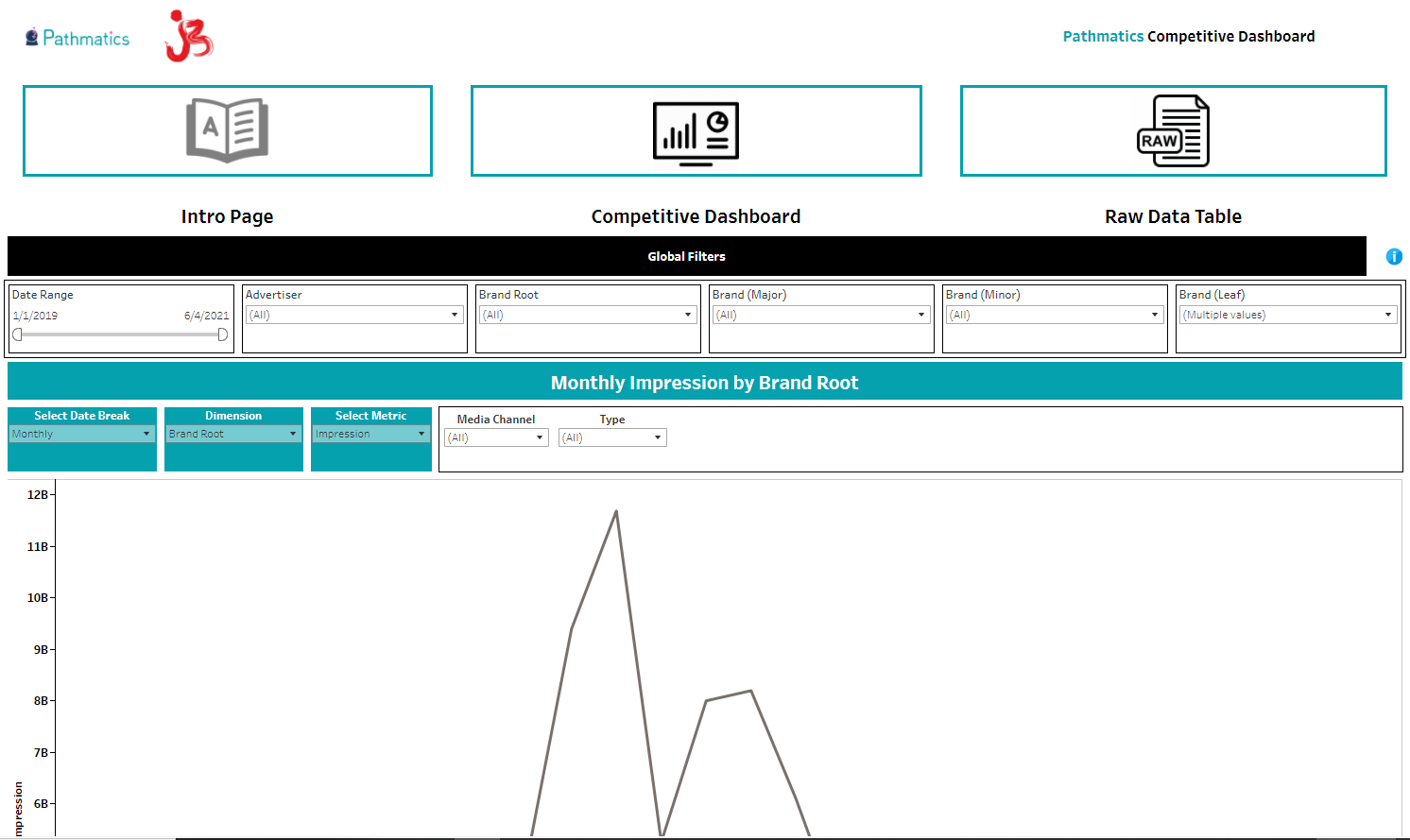The height and width of the screenshot is (840, 1410).
Task: Open the Brand (Minor) filter dropdown
Action: click(x=1055, y=315)
